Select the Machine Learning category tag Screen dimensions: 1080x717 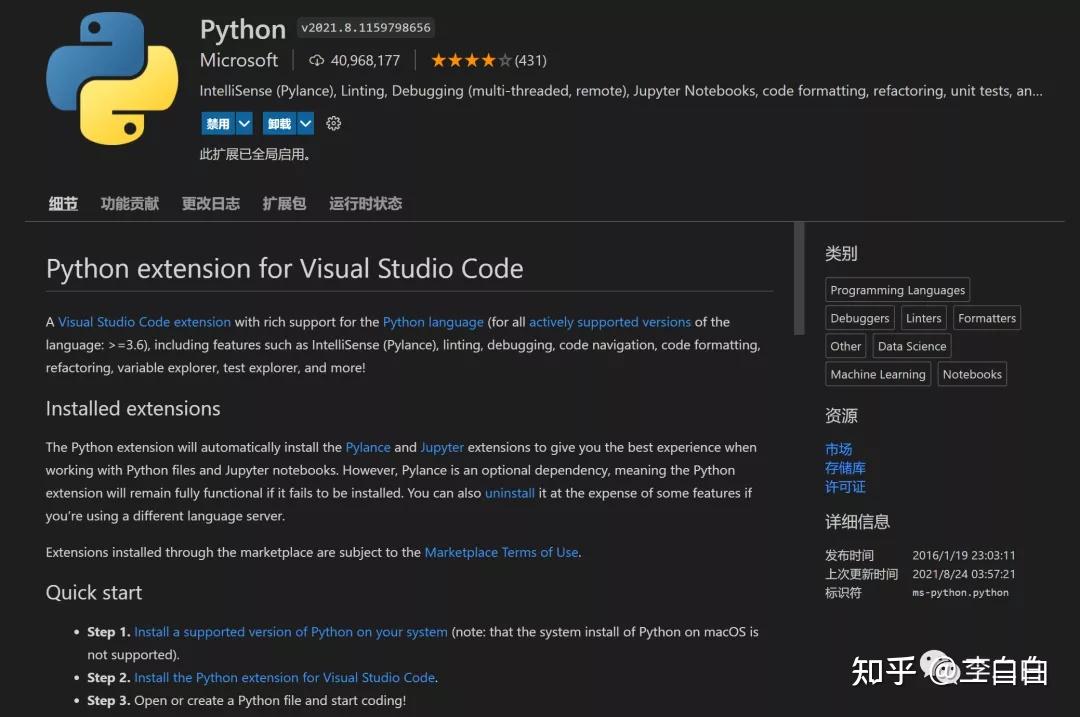[878, 373]
